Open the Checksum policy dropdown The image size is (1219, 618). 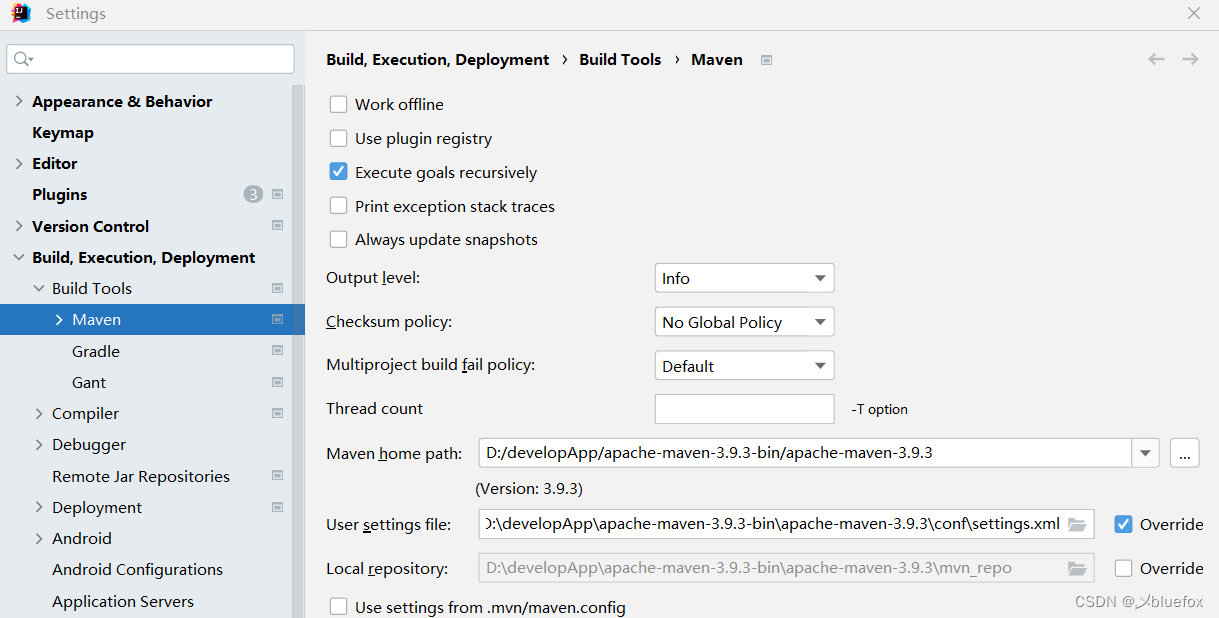(x=744, y=322)
